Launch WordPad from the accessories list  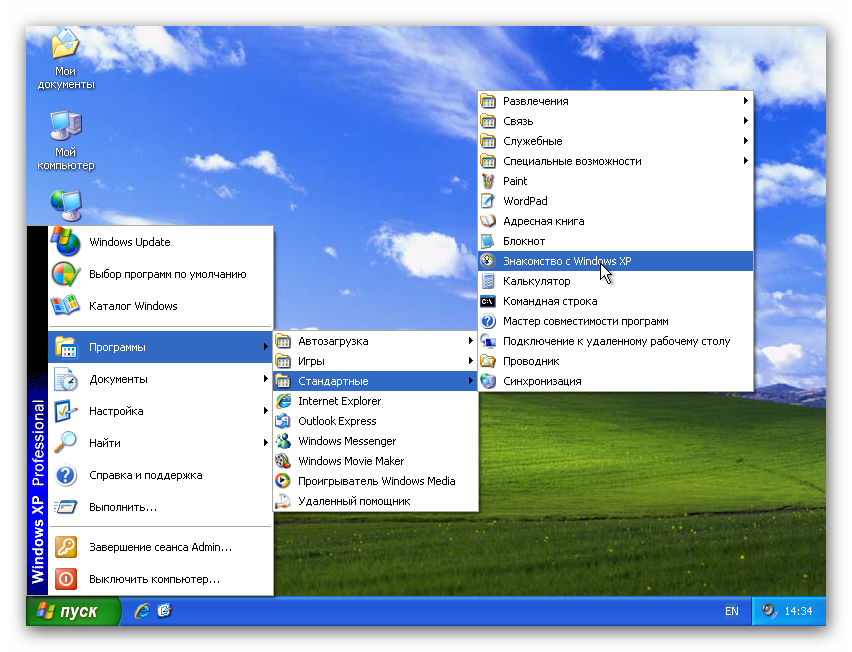(x=524, y=201)
